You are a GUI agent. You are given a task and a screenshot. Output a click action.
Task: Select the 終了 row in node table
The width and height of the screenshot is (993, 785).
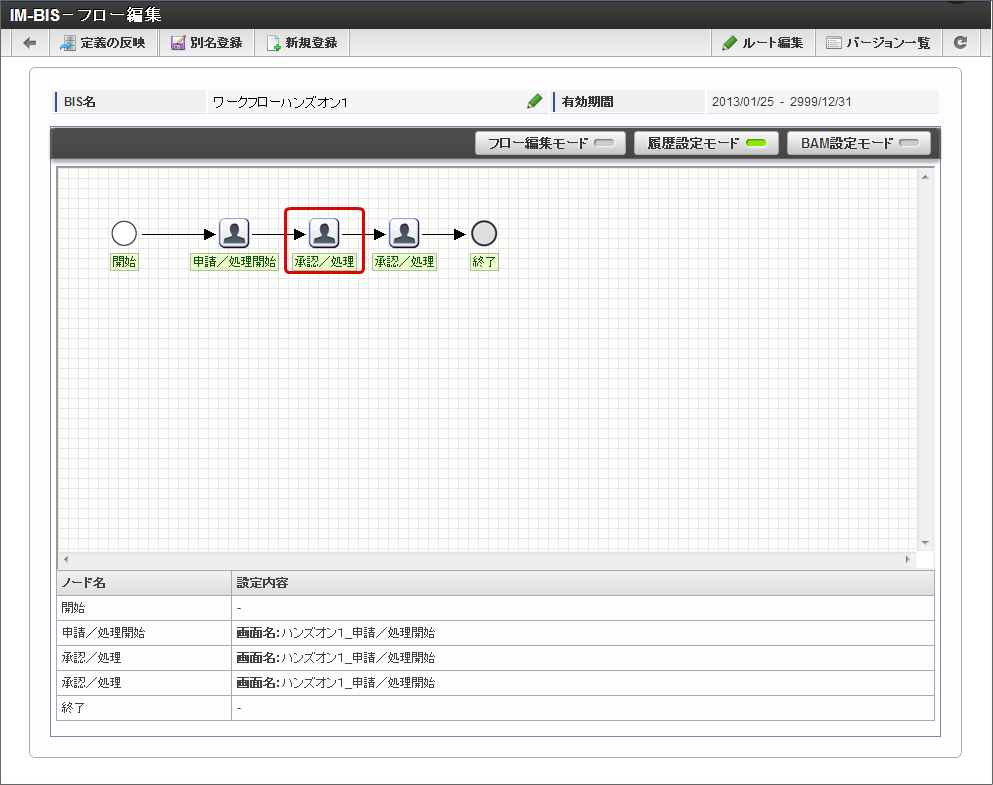point(495,708)
